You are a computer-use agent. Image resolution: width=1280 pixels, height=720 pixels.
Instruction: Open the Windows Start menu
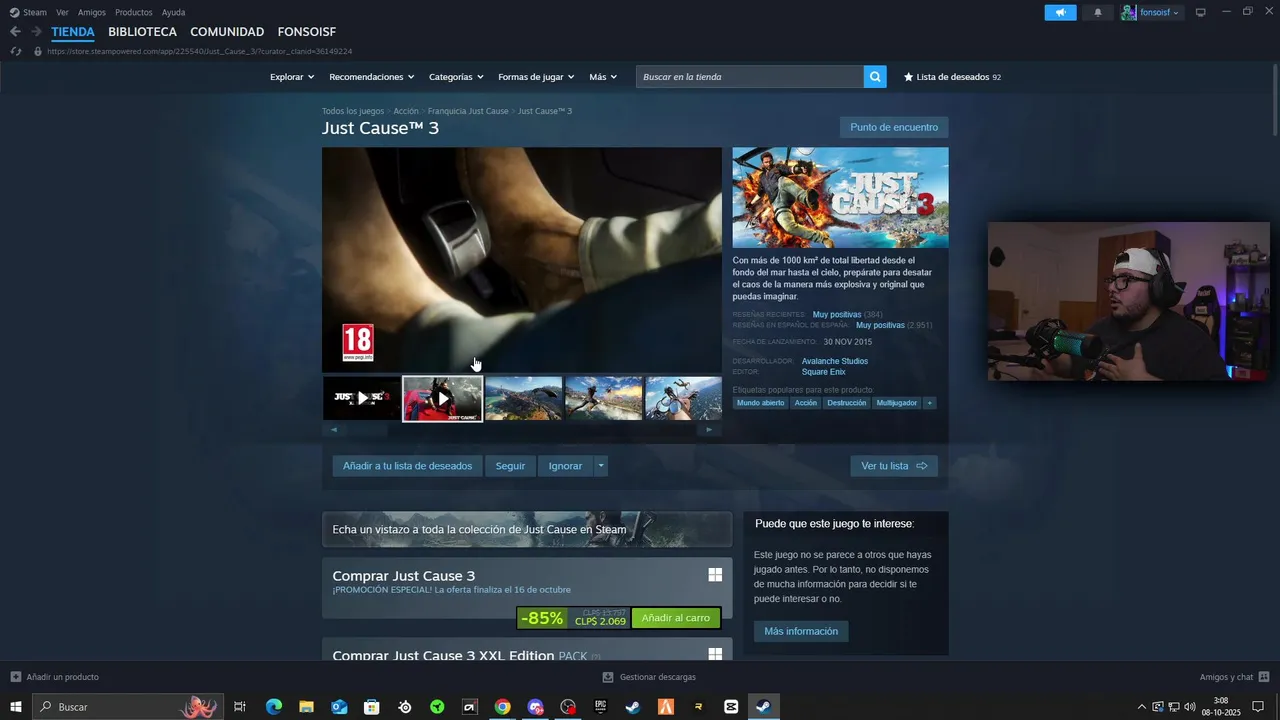pyautogui.click(x=15, y=707)
